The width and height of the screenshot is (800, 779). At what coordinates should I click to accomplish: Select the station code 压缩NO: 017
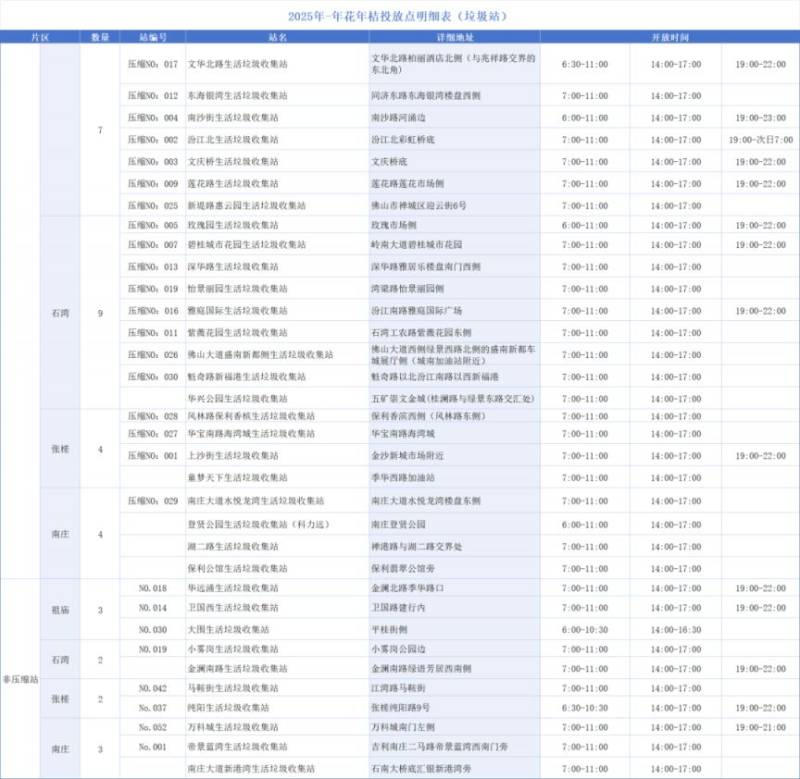pos(153,64)
